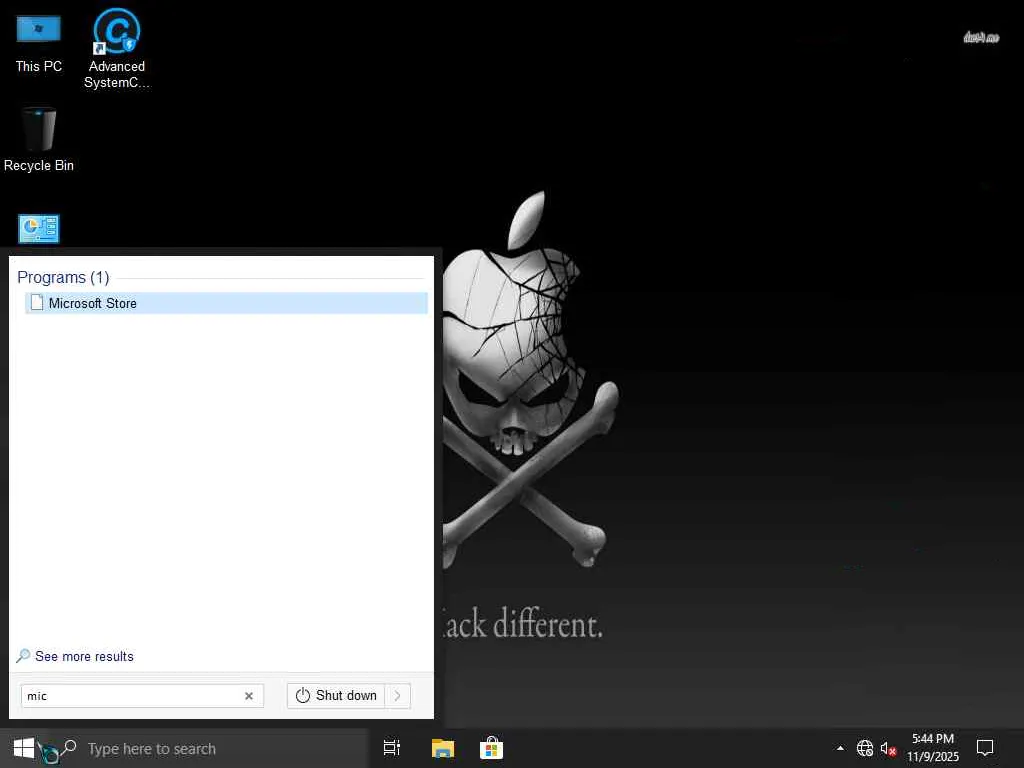Click muted volume tray icon

pyautogui.click(x=888, y=748)
